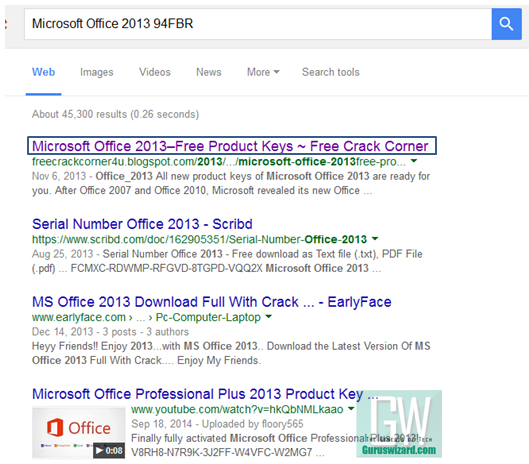Click 'Sep 18, 2014 - Uploaded by floory565' text
The width and height of the screenshot is (529, 464).
tap(217, 424)
